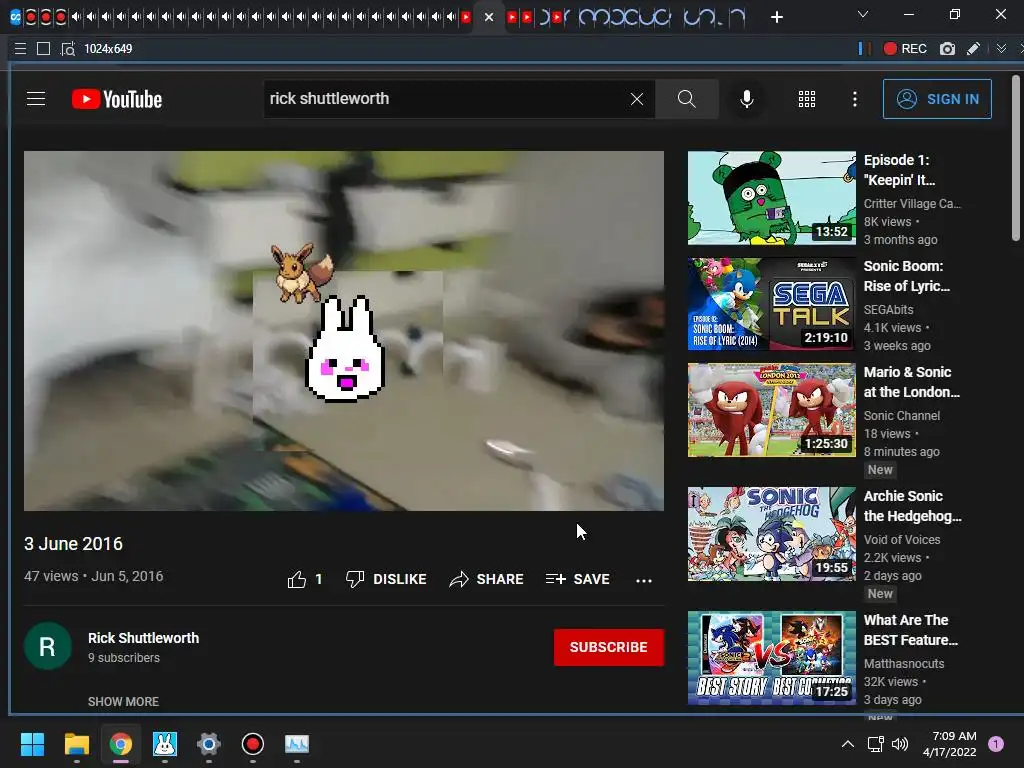Viewport: 1024px width, 768px height.
Task: Open the volume speaker tray icon
Action: (900, 744)
